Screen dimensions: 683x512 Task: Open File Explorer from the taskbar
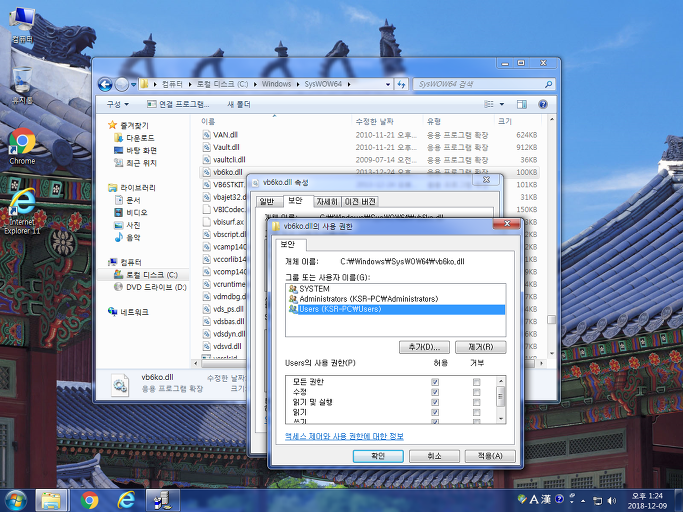[x=51, y=500]
